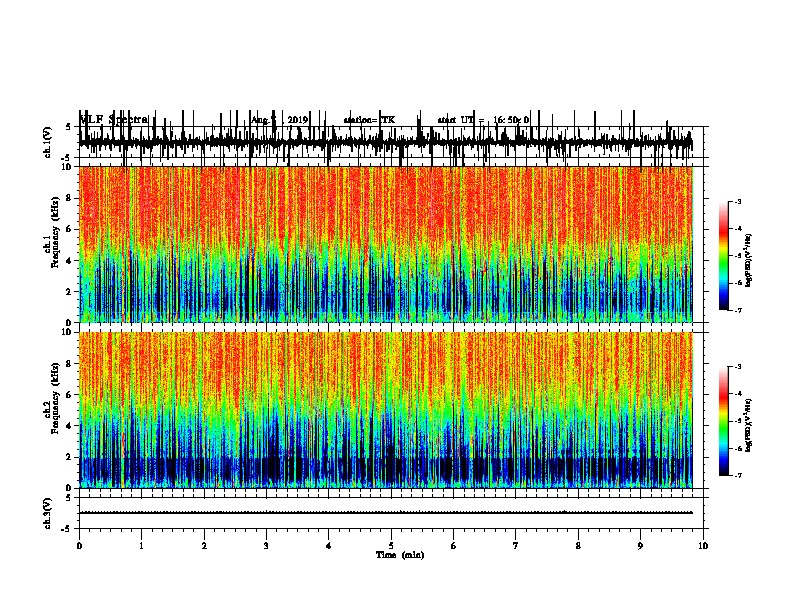Click the 'Time (min)' x-axis label
The height and width of the screenshot is (612, 792).
click(400, 555)
